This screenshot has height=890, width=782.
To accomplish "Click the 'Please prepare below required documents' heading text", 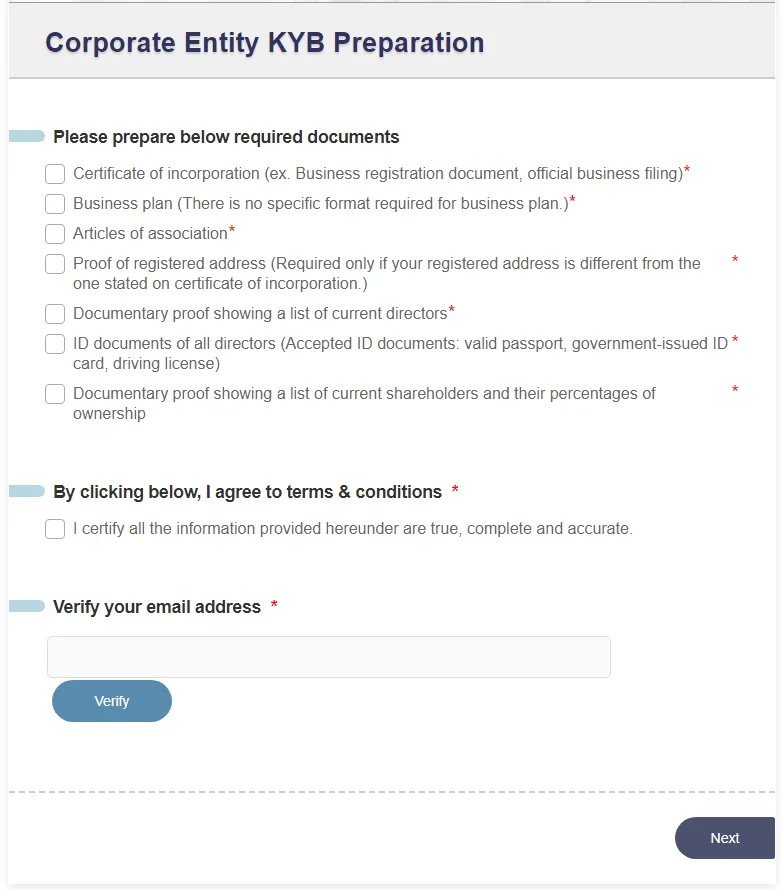I will (226, 137).
